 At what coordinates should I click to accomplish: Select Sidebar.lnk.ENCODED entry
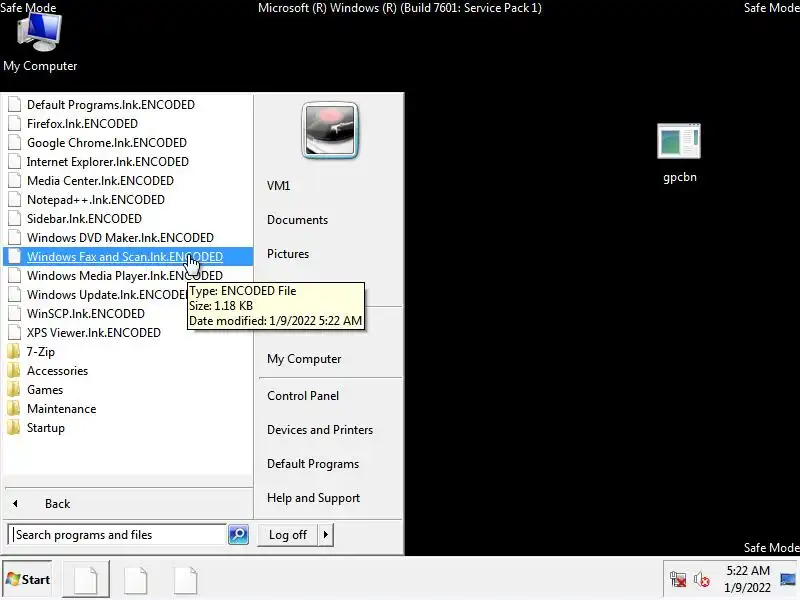coord(84,218)
